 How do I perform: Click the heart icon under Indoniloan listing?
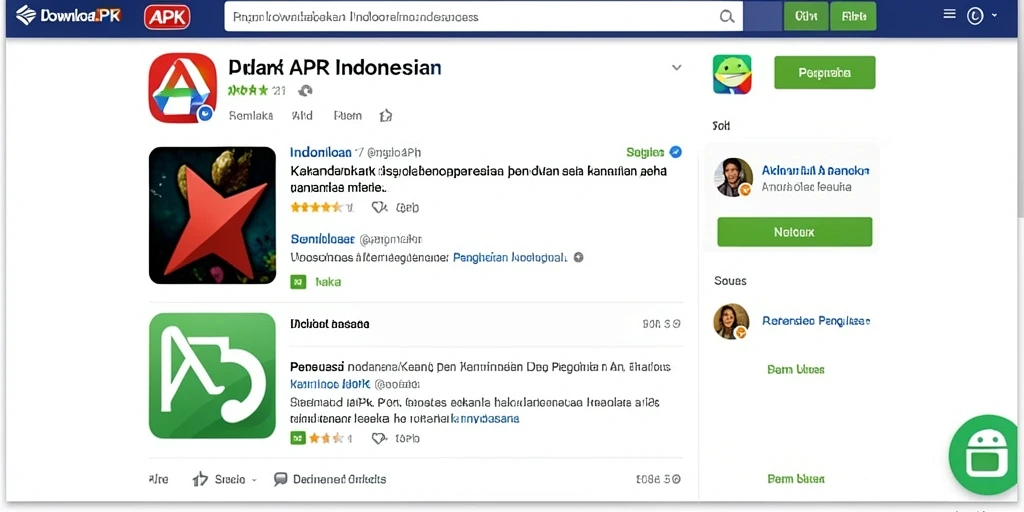379,207
